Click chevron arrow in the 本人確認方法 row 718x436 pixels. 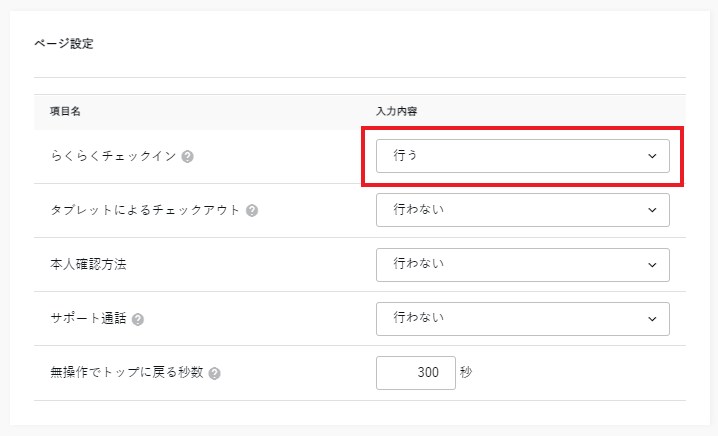(x=652, y=264)
